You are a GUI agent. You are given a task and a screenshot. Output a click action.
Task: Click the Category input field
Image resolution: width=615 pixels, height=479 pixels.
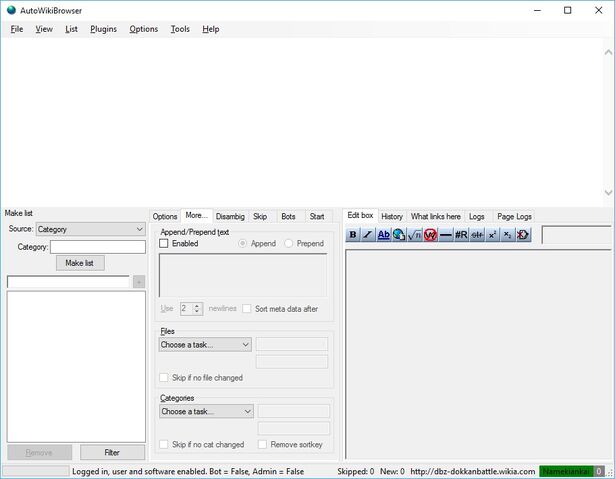[98, 247]
